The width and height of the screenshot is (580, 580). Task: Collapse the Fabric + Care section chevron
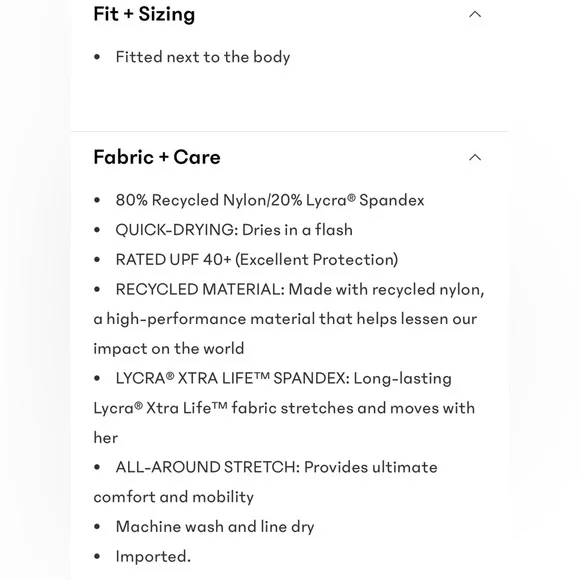point(475,158)
